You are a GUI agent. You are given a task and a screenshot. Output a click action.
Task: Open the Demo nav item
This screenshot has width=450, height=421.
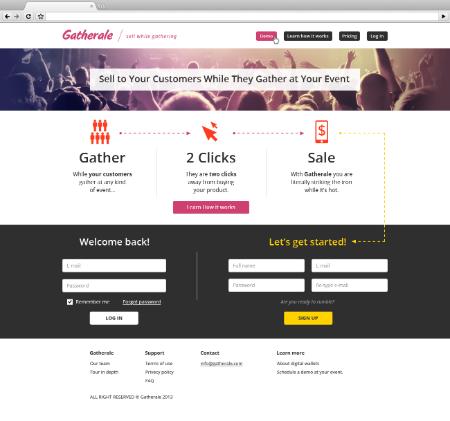266,36
